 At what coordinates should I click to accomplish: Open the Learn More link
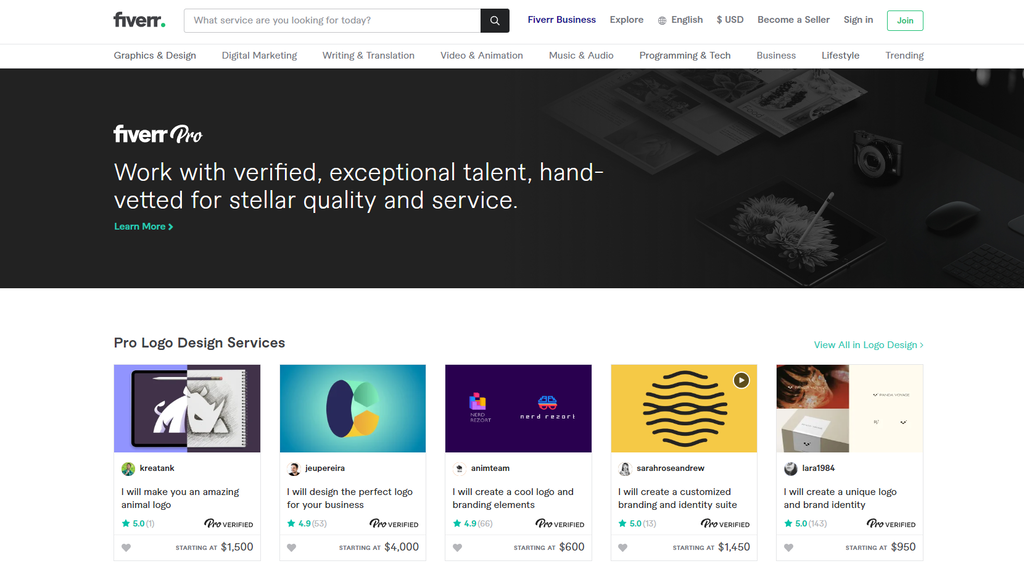[143, 227]
